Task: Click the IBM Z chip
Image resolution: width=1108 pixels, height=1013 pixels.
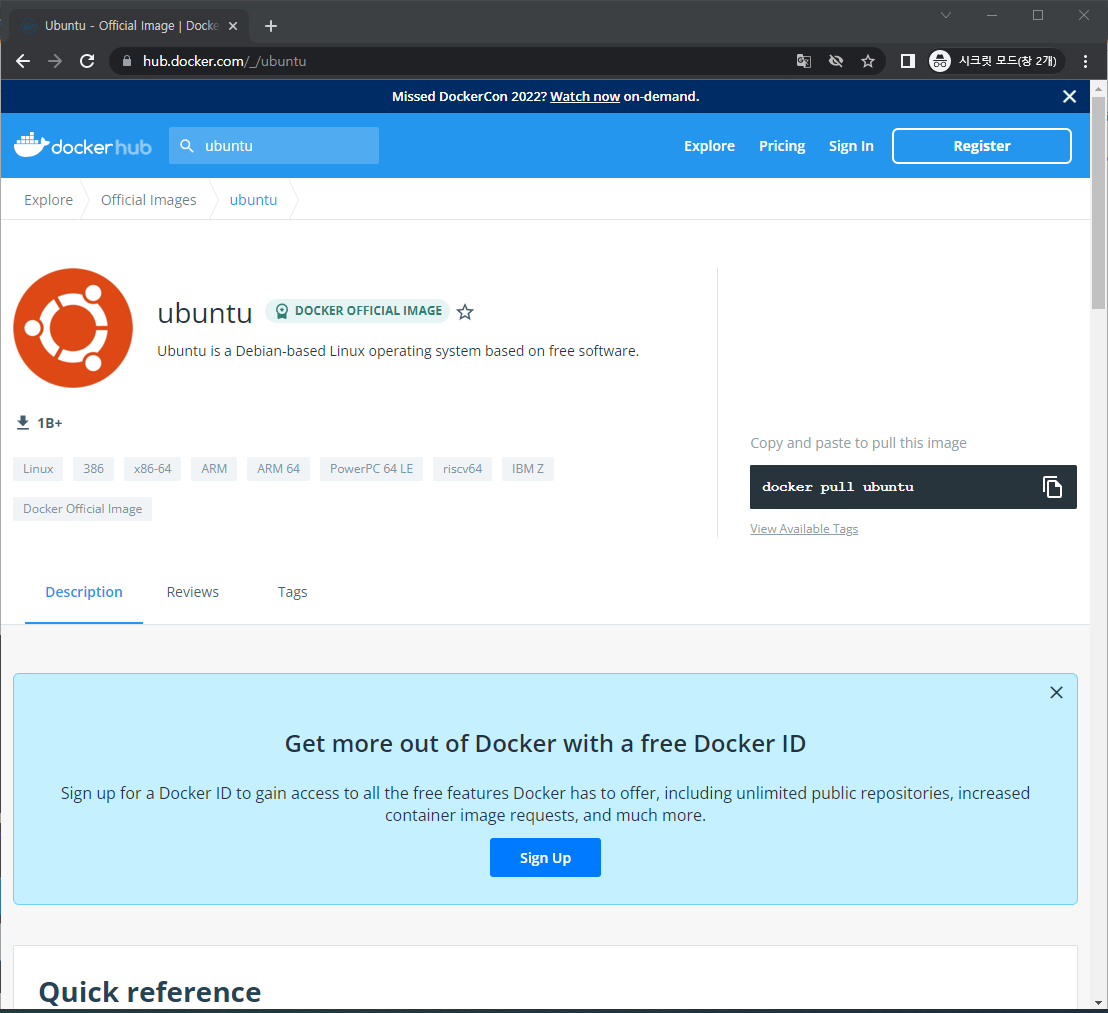Action: tap(528, 468)
